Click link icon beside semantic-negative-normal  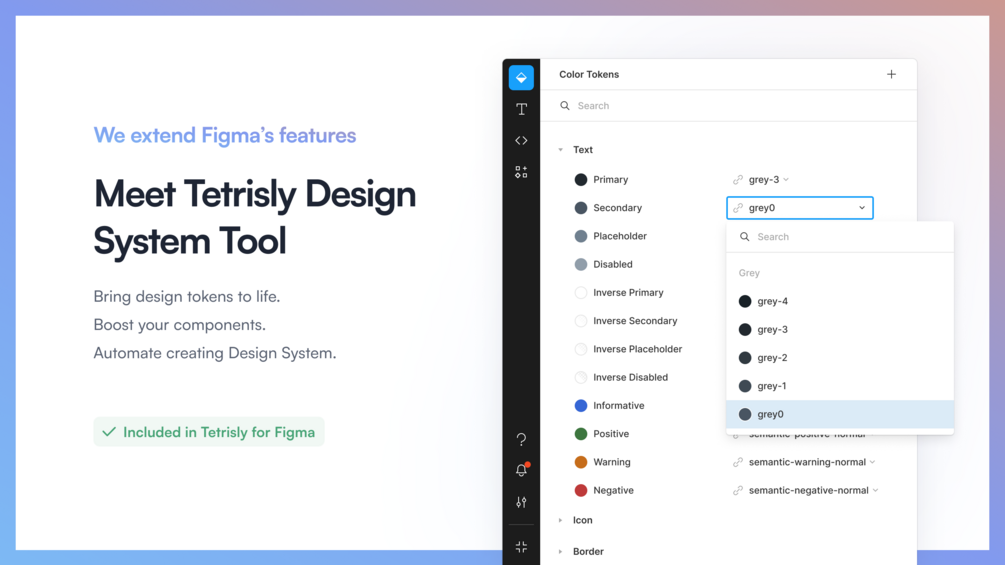pos(738,490)
